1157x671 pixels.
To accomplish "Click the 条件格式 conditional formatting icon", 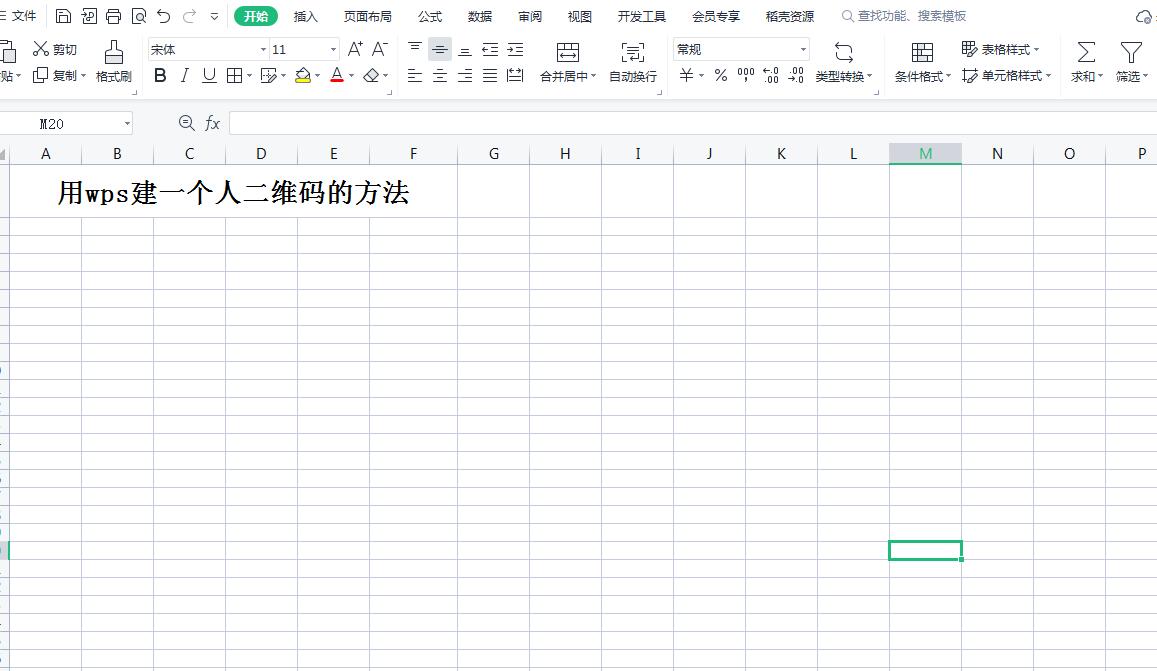I will coord(922,52).
